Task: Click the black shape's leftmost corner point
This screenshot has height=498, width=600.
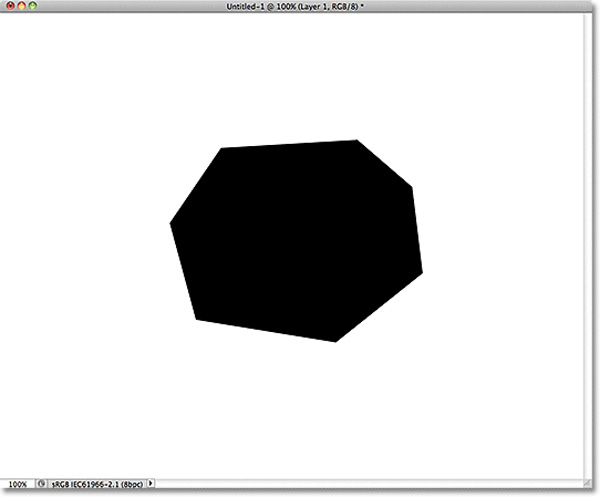Action: 171,223
